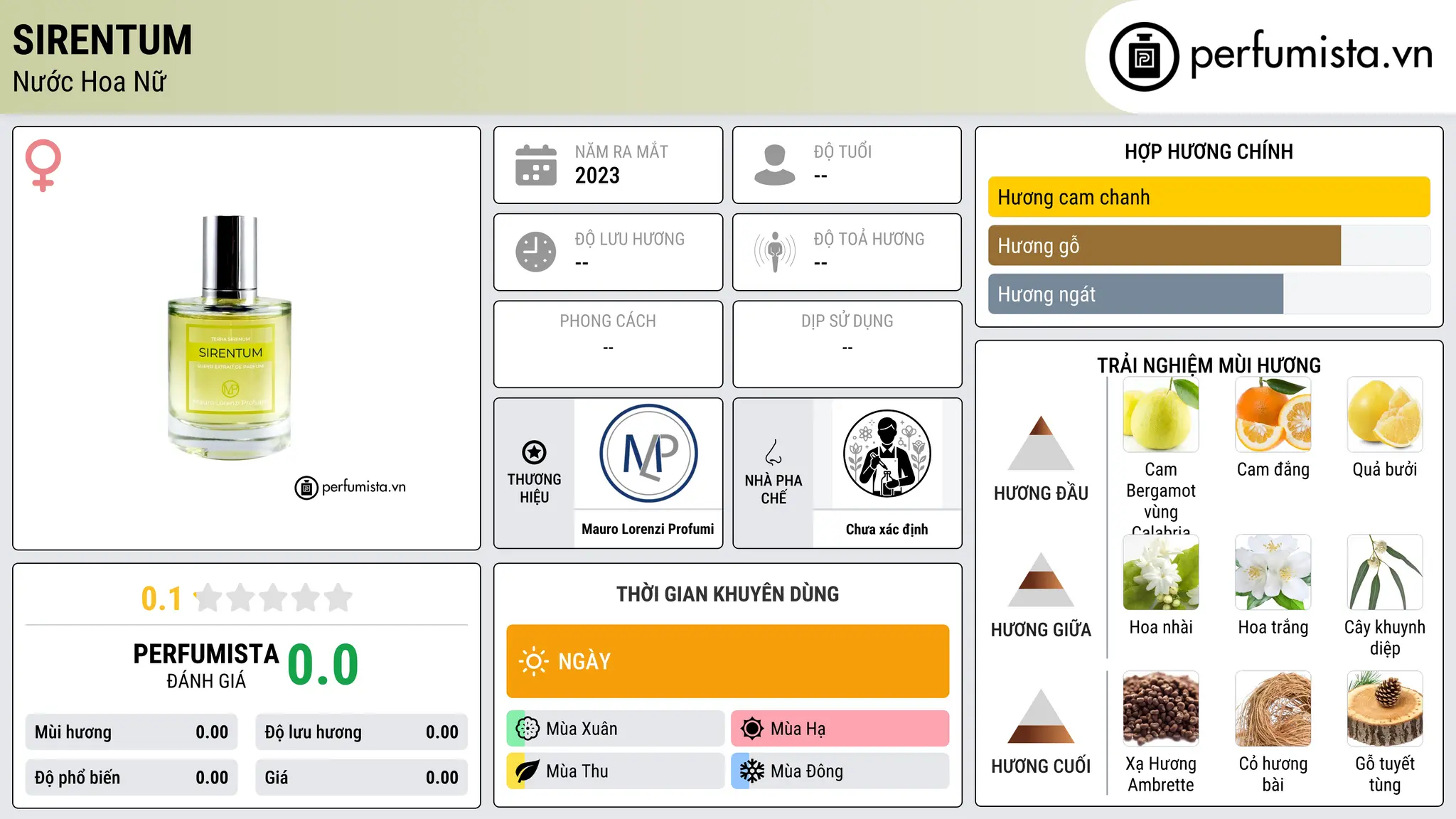Click the person icon beside Độ tuổi
The height and width of the screenshot is (819, 1456).
tap(775, 165)
